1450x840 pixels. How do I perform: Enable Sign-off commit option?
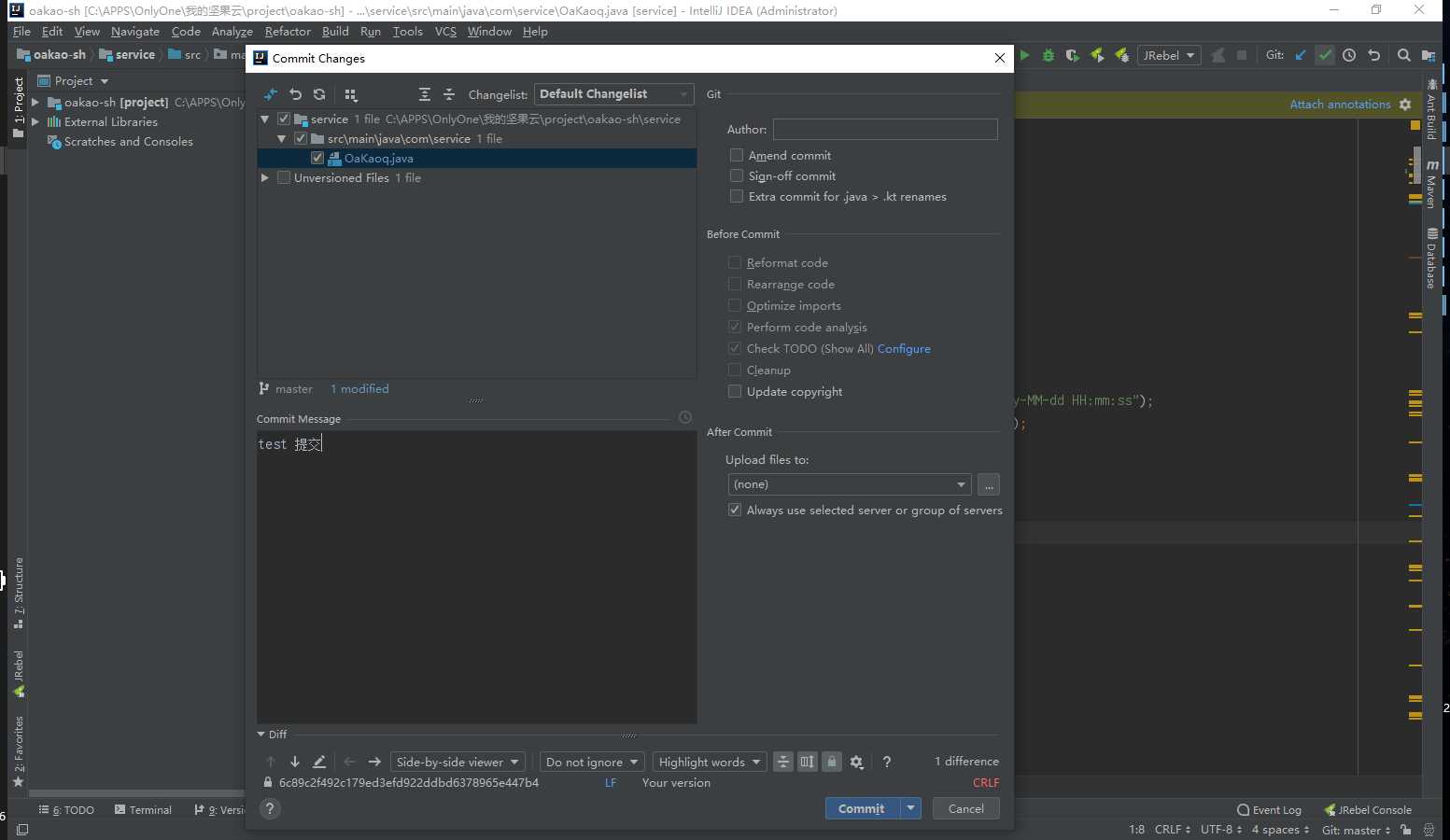pos(737,176)
